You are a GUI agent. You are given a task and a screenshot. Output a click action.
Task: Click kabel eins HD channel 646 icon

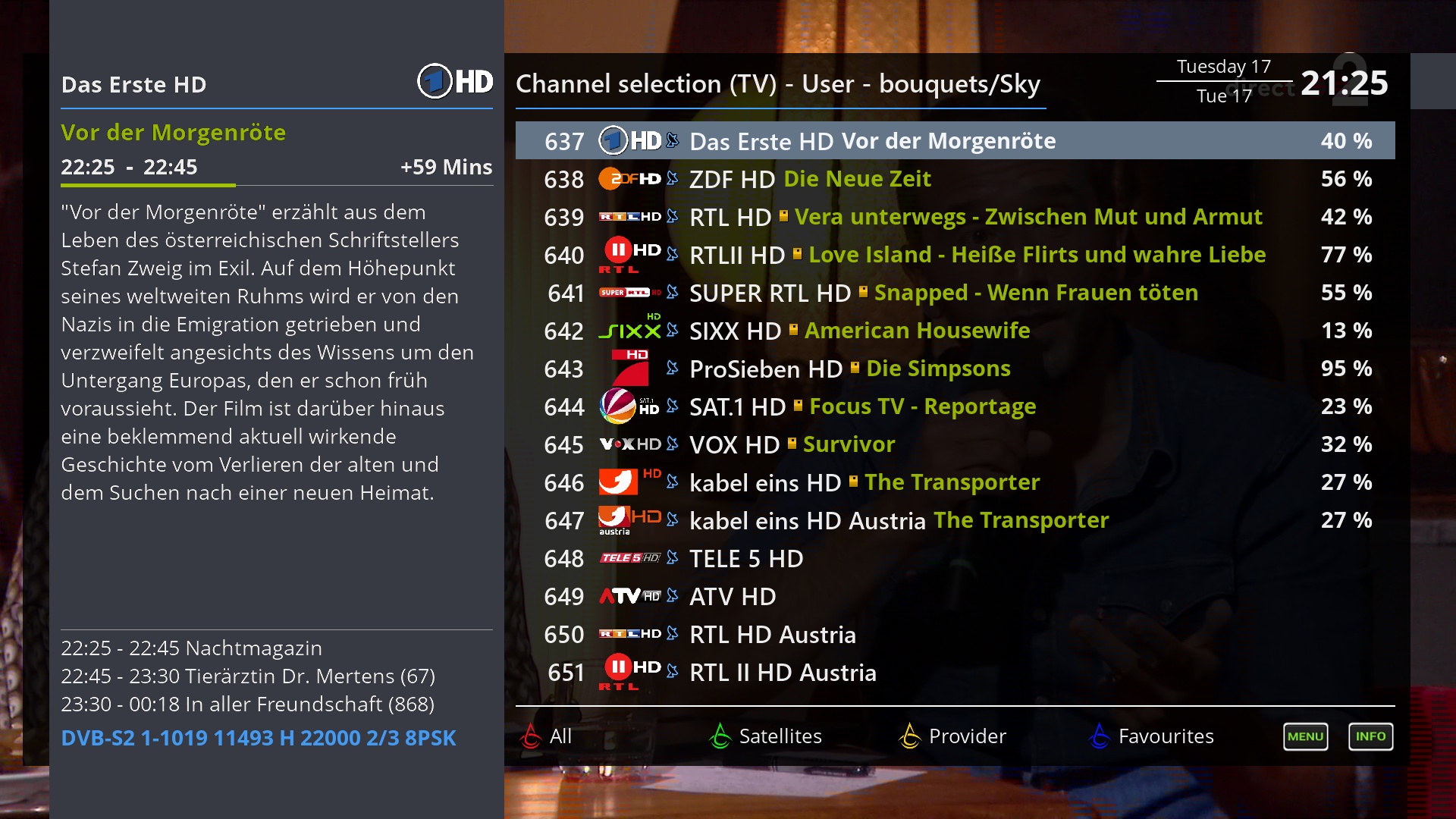(x=616, y=481)
